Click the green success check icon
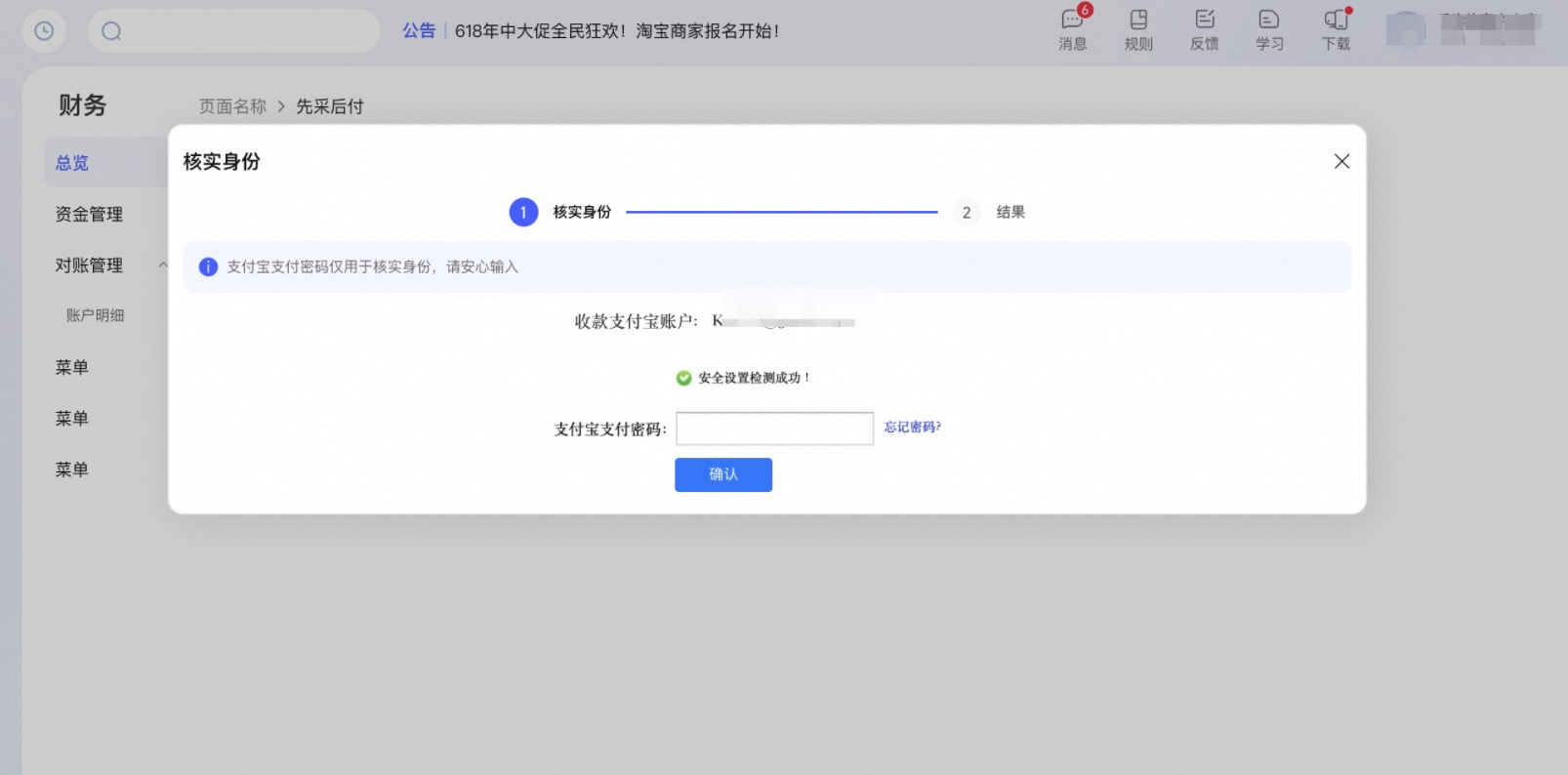Screen dimensions: 1568x775 [x=683, y=378]
